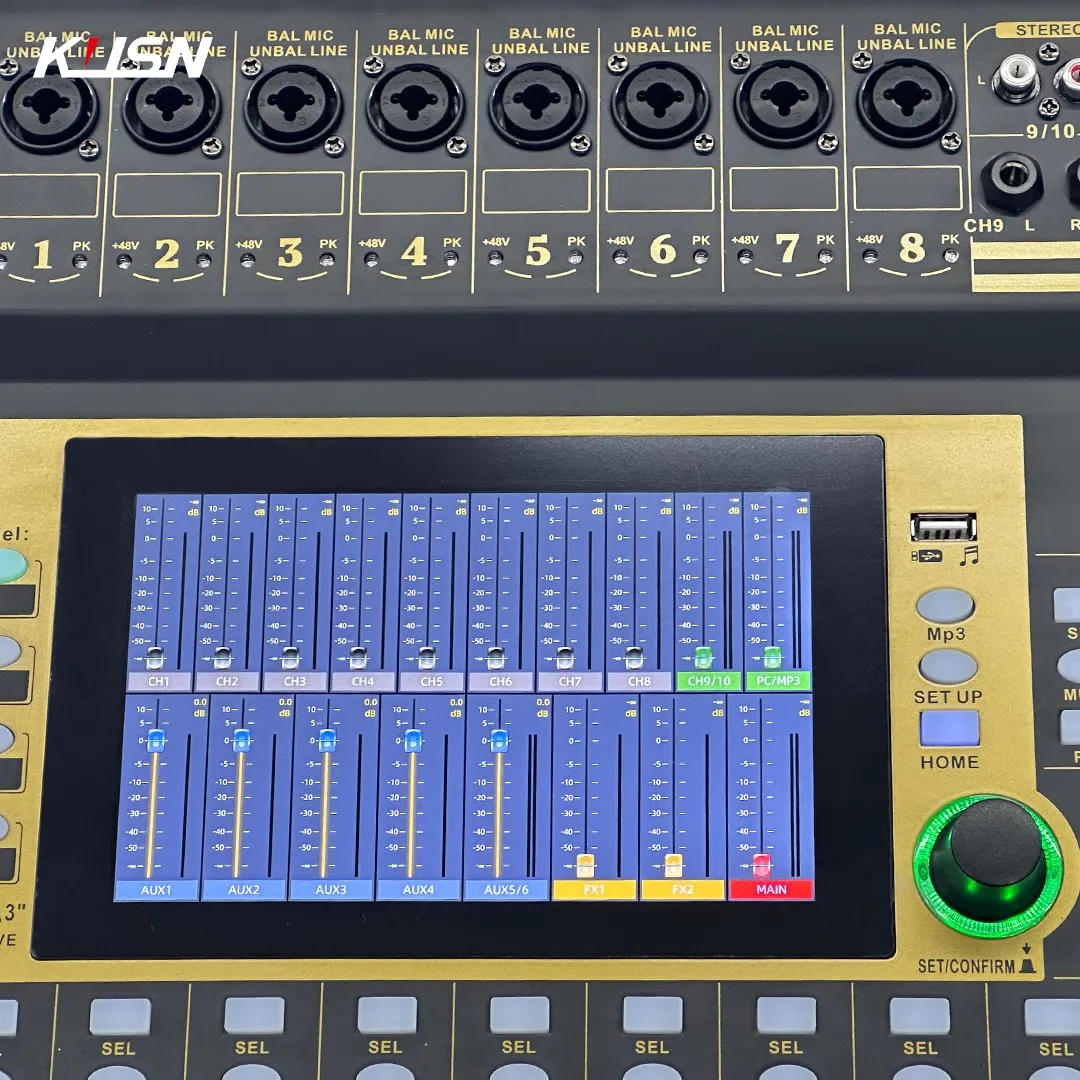The width and height of the screenshot is (1080, 1080).
Task: Tap the CH5 channel label on screen
Action: 431,681
